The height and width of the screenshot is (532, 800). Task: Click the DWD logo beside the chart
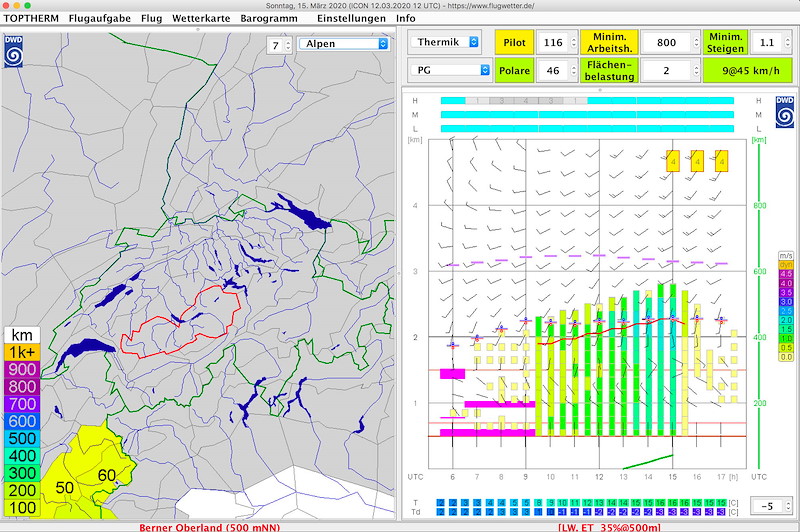pos(785,111)
